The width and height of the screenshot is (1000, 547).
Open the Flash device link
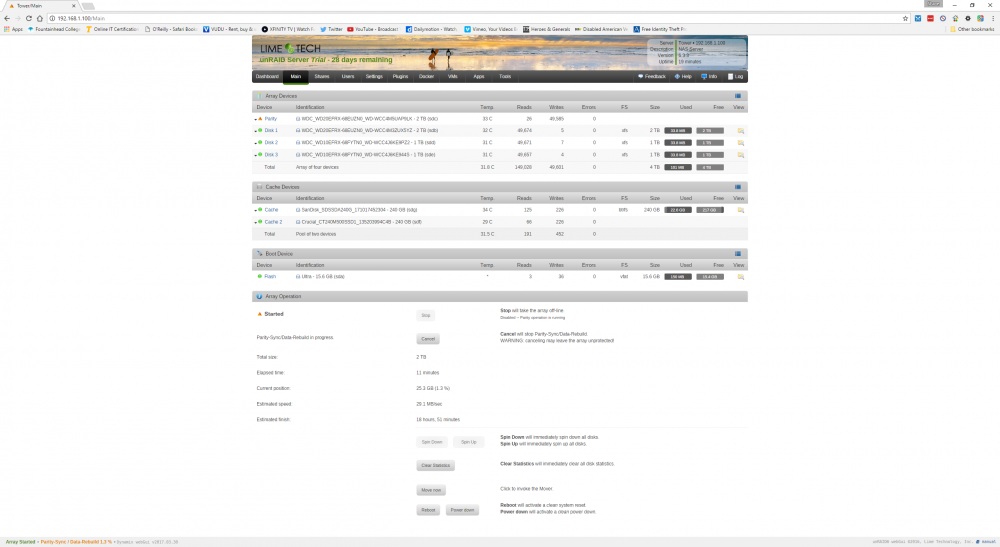(270, 277)
